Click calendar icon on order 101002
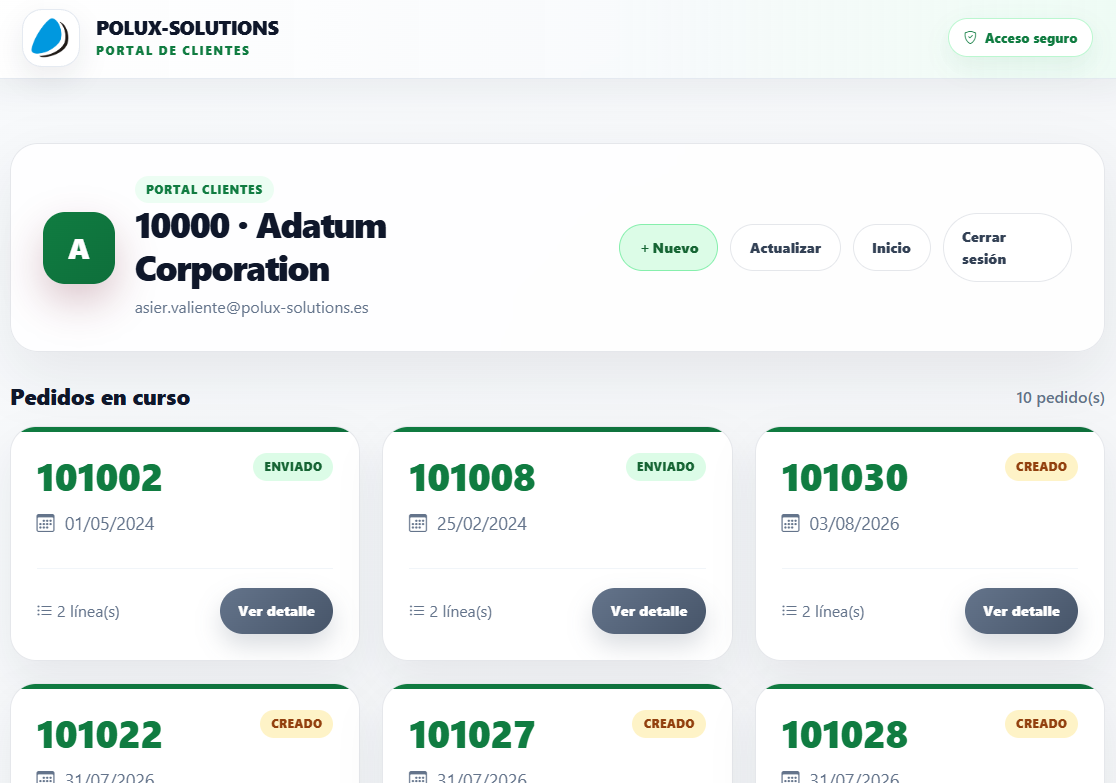The height and width of the screenshot is (783, 1116). point(45,523)
